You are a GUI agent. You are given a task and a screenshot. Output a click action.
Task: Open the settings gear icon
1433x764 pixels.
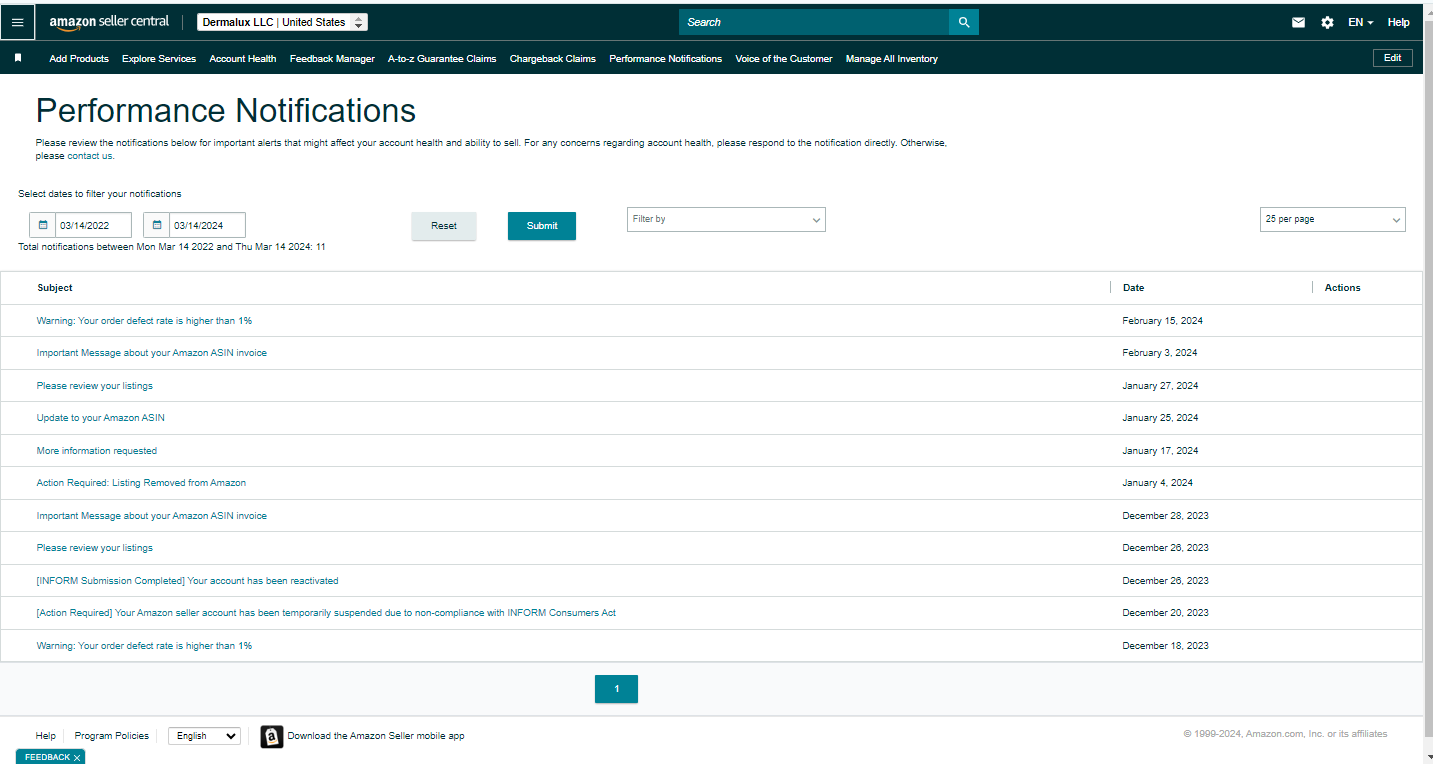pos(1327,22)
